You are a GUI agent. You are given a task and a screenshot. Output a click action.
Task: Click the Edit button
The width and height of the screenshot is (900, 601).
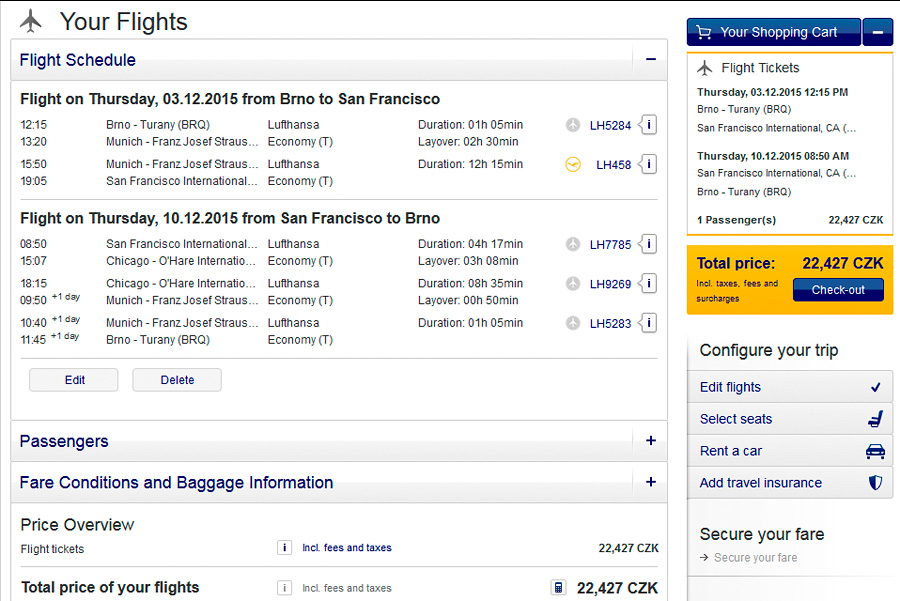pos(74,380)
